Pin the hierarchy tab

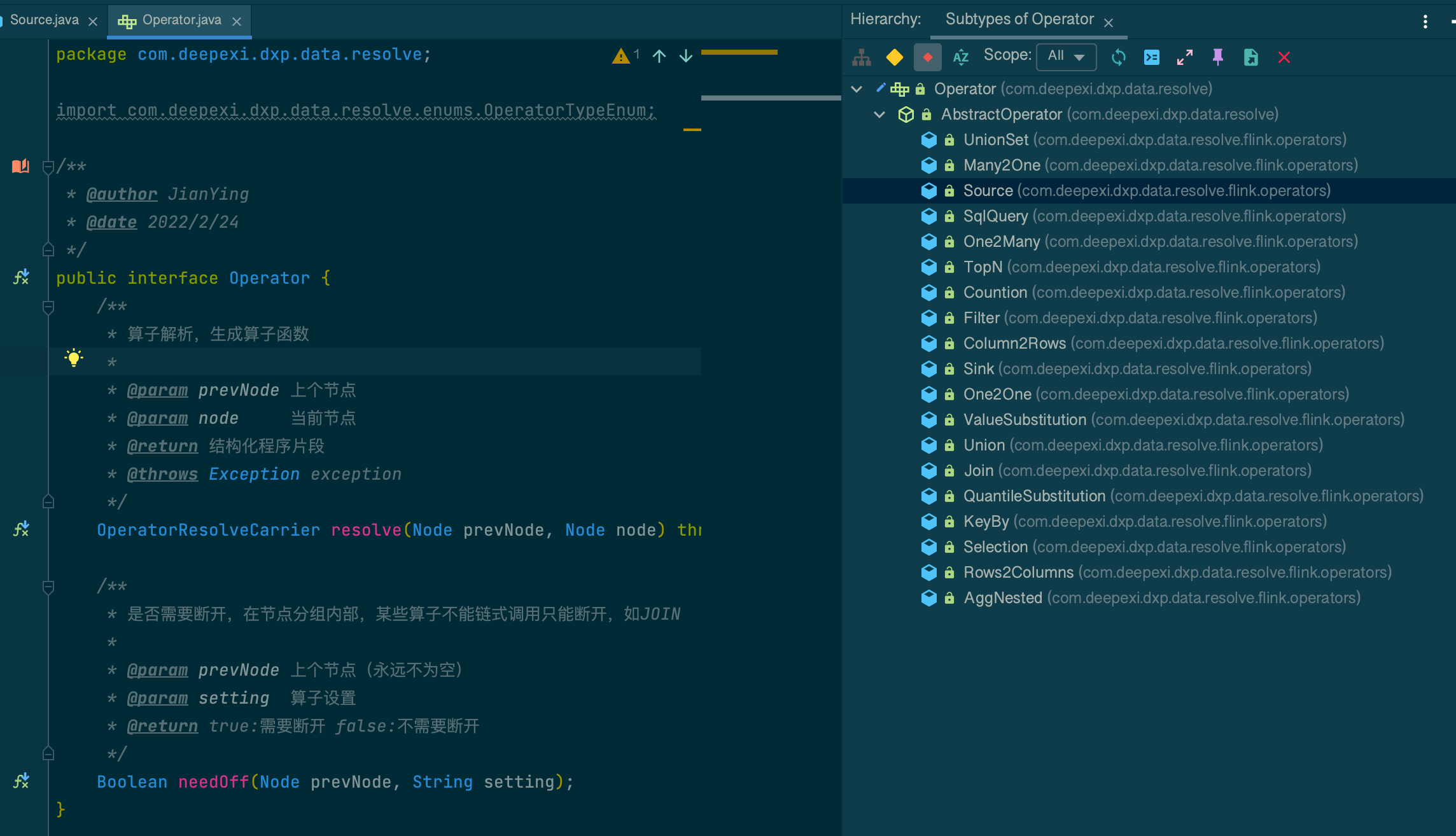(x=1218, y=57)
